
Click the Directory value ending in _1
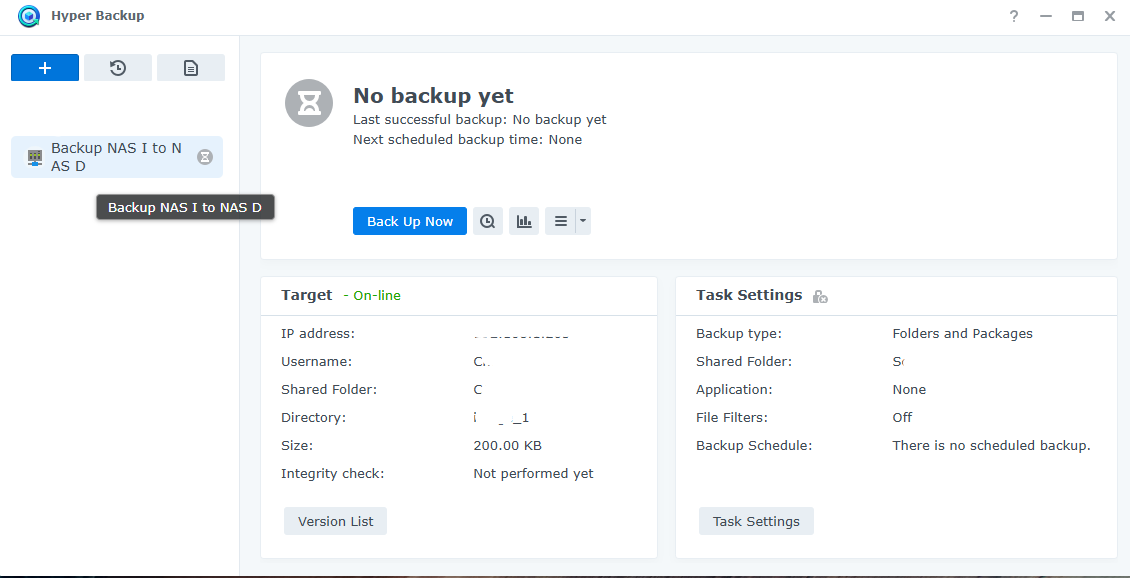pos(502,417)
